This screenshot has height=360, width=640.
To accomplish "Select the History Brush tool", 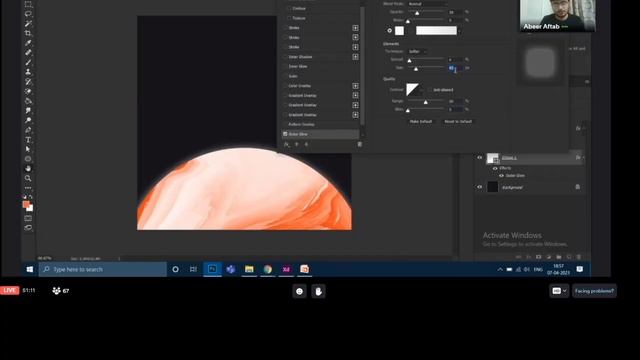I will tap(28, 82).
